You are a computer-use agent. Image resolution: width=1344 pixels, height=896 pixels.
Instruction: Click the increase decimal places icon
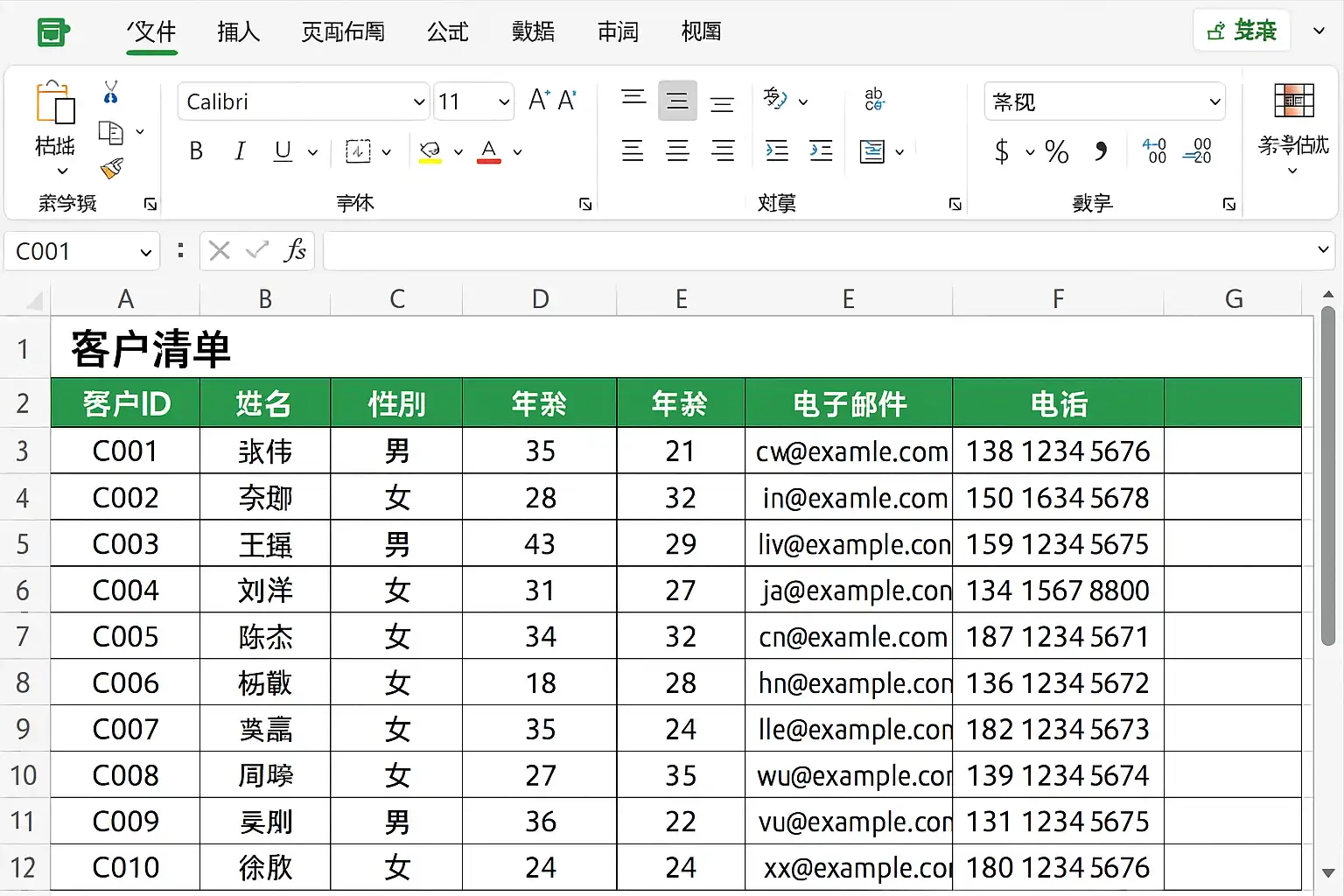pyautogui.click(x=1154, y=150)
